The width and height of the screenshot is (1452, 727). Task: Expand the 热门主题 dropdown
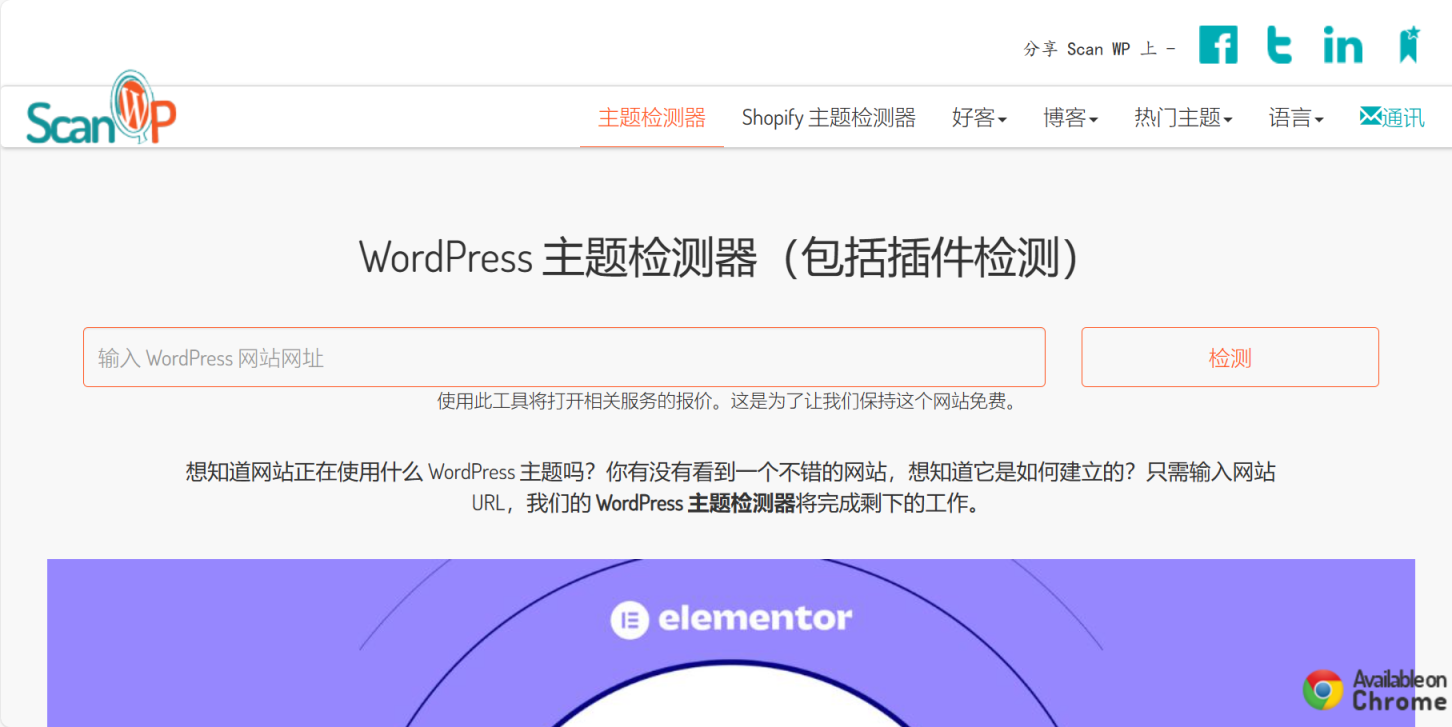(1183, 117)
